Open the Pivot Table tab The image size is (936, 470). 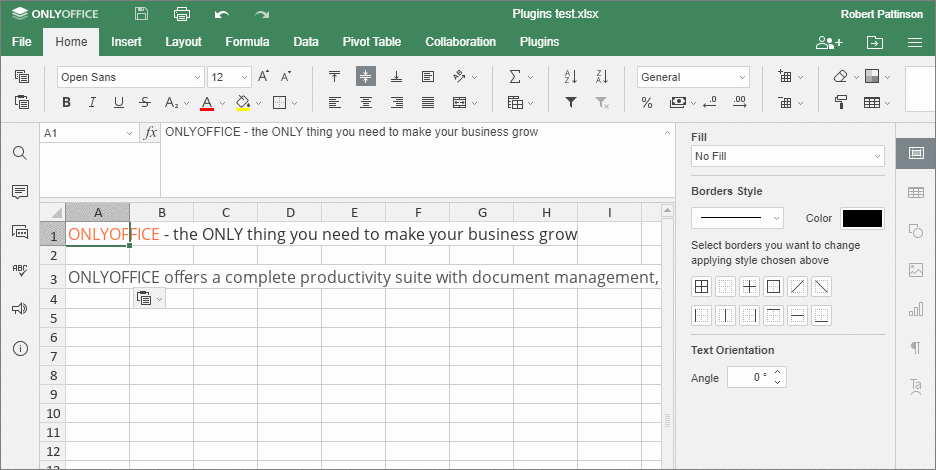[371, 42]
